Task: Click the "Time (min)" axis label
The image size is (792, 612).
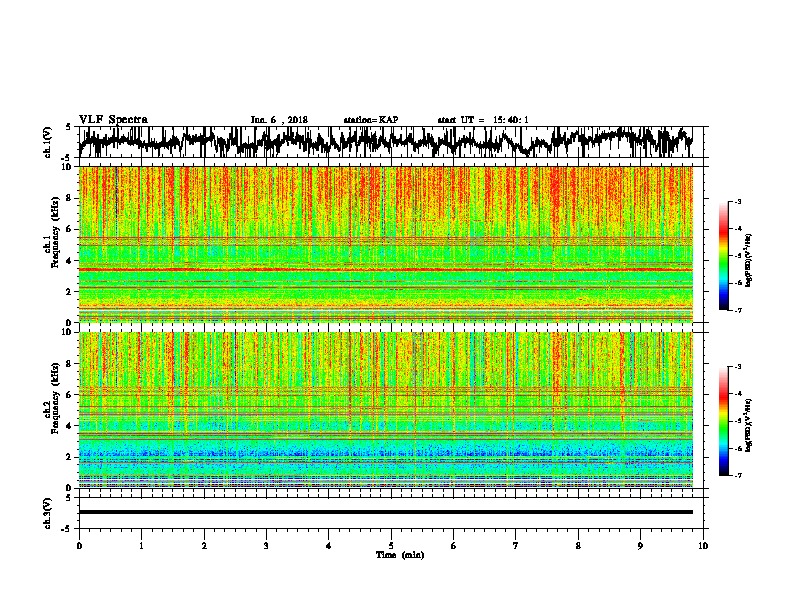Action: click(400, 555)
